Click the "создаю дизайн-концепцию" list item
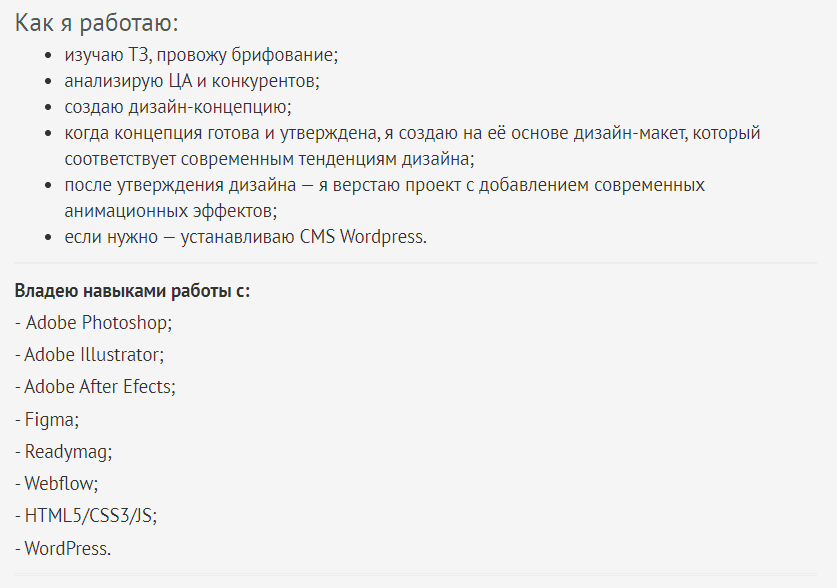837x588 pixels. point(178,107)
